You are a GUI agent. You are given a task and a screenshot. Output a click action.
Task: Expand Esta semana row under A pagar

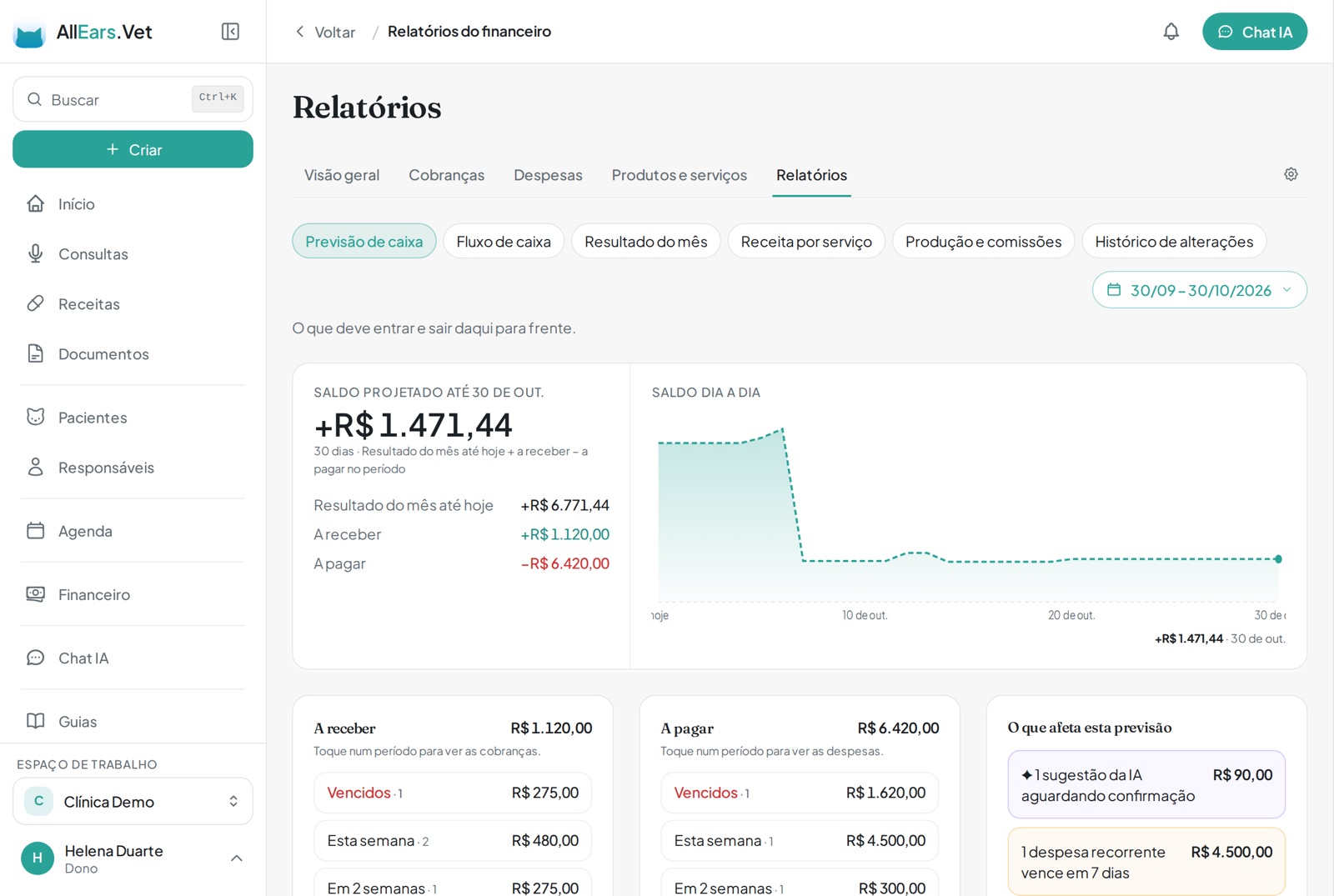[800, 841]
